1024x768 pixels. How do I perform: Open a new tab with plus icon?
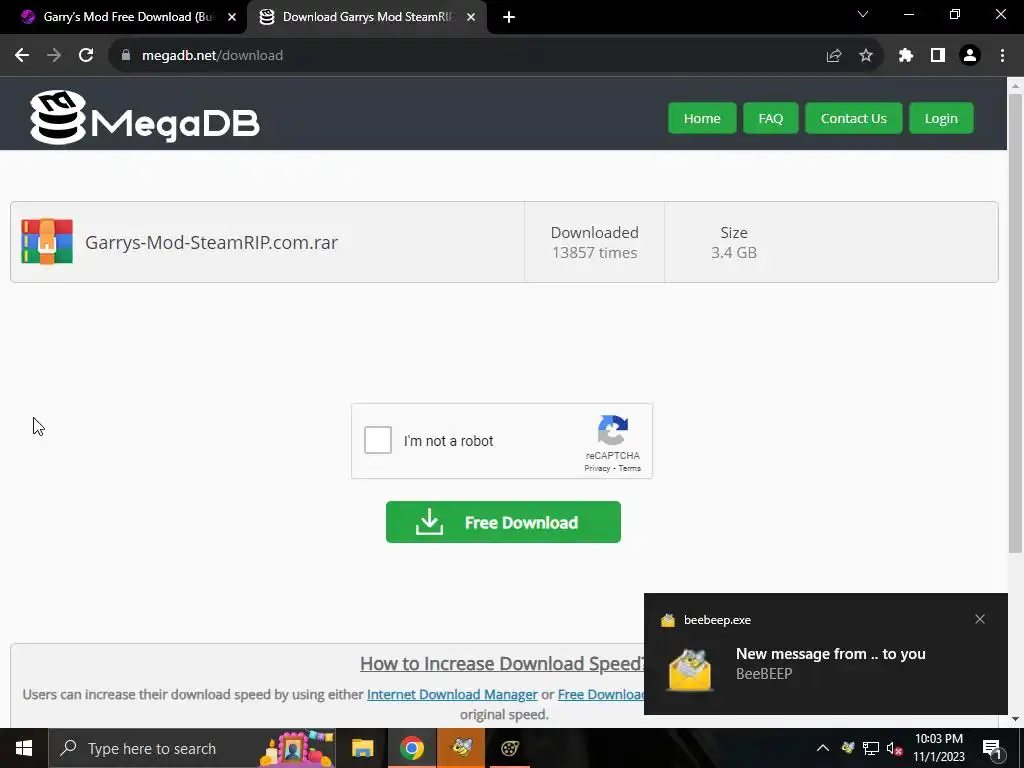509,17
